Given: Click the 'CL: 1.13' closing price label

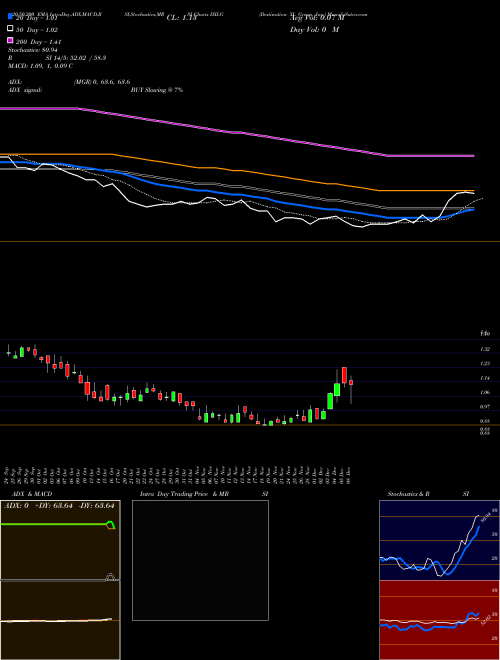Looking at the screenshot, I should pyautogui.click(x=181, y=18).
